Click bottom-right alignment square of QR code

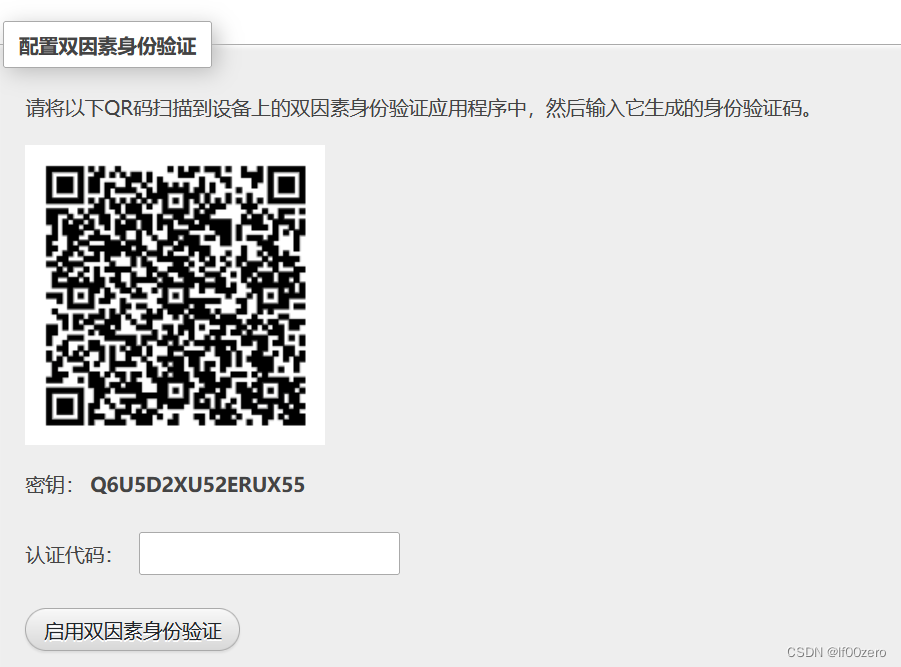270,391
